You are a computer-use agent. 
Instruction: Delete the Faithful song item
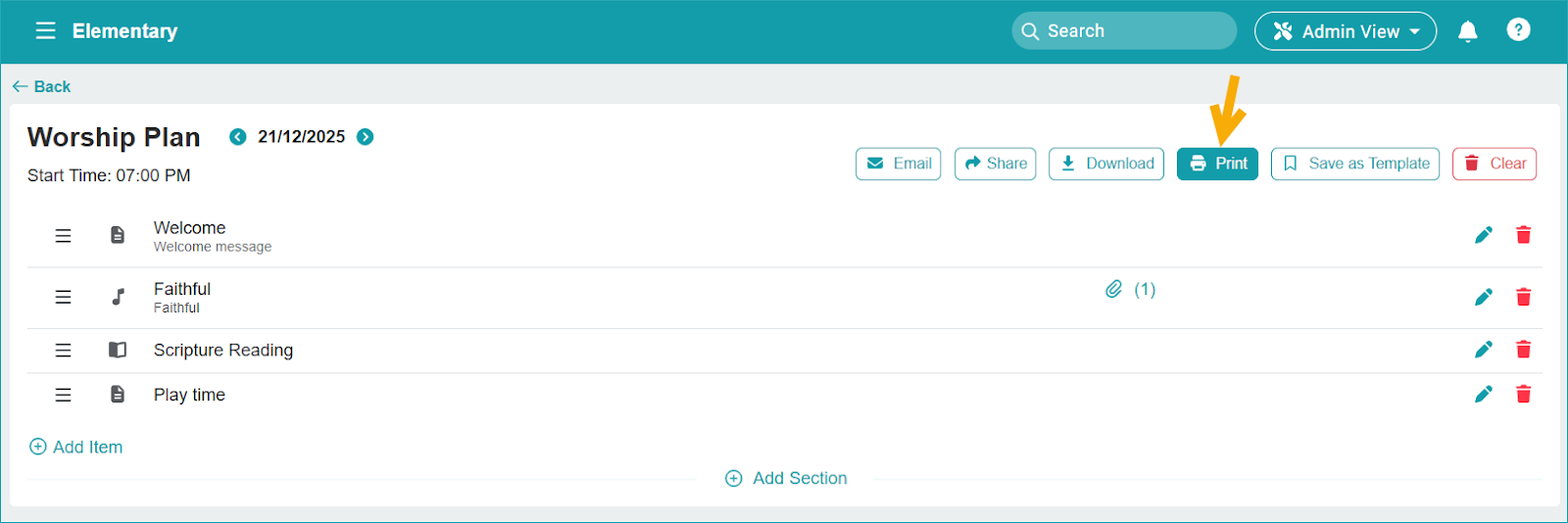[x=1523, y=297]
